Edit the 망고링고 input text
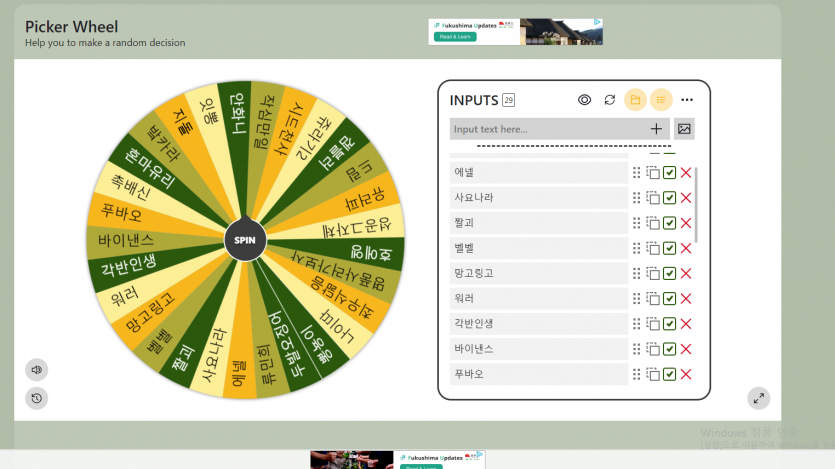Viewport: 835px width, 469px height. 539,273
